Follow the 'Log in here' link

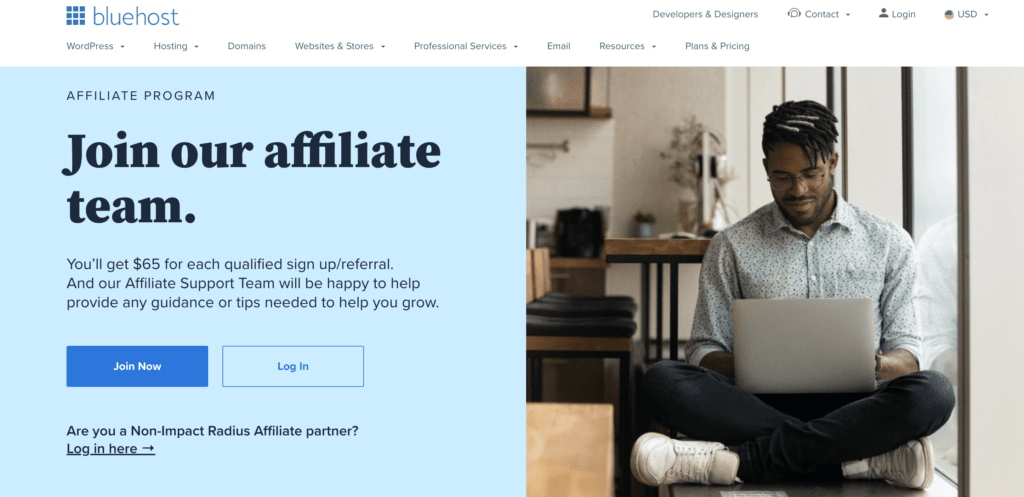coord(110,449)
